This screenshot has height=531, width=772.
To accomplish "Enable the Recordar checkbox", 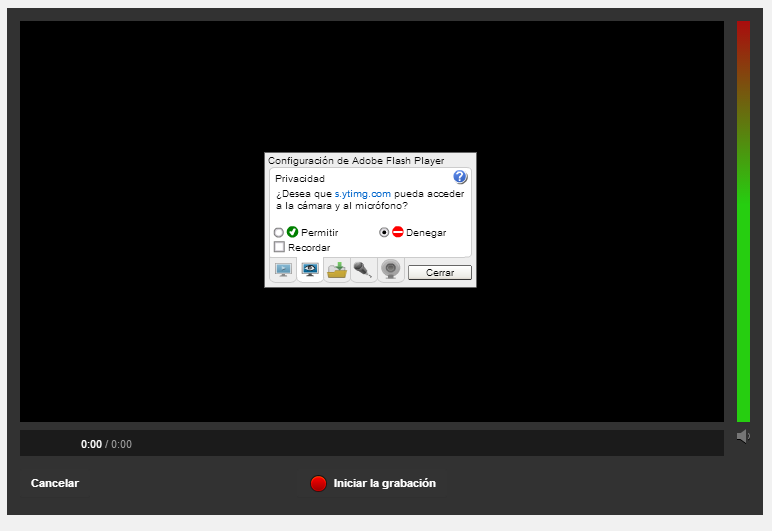I will [x=279, y=247].
